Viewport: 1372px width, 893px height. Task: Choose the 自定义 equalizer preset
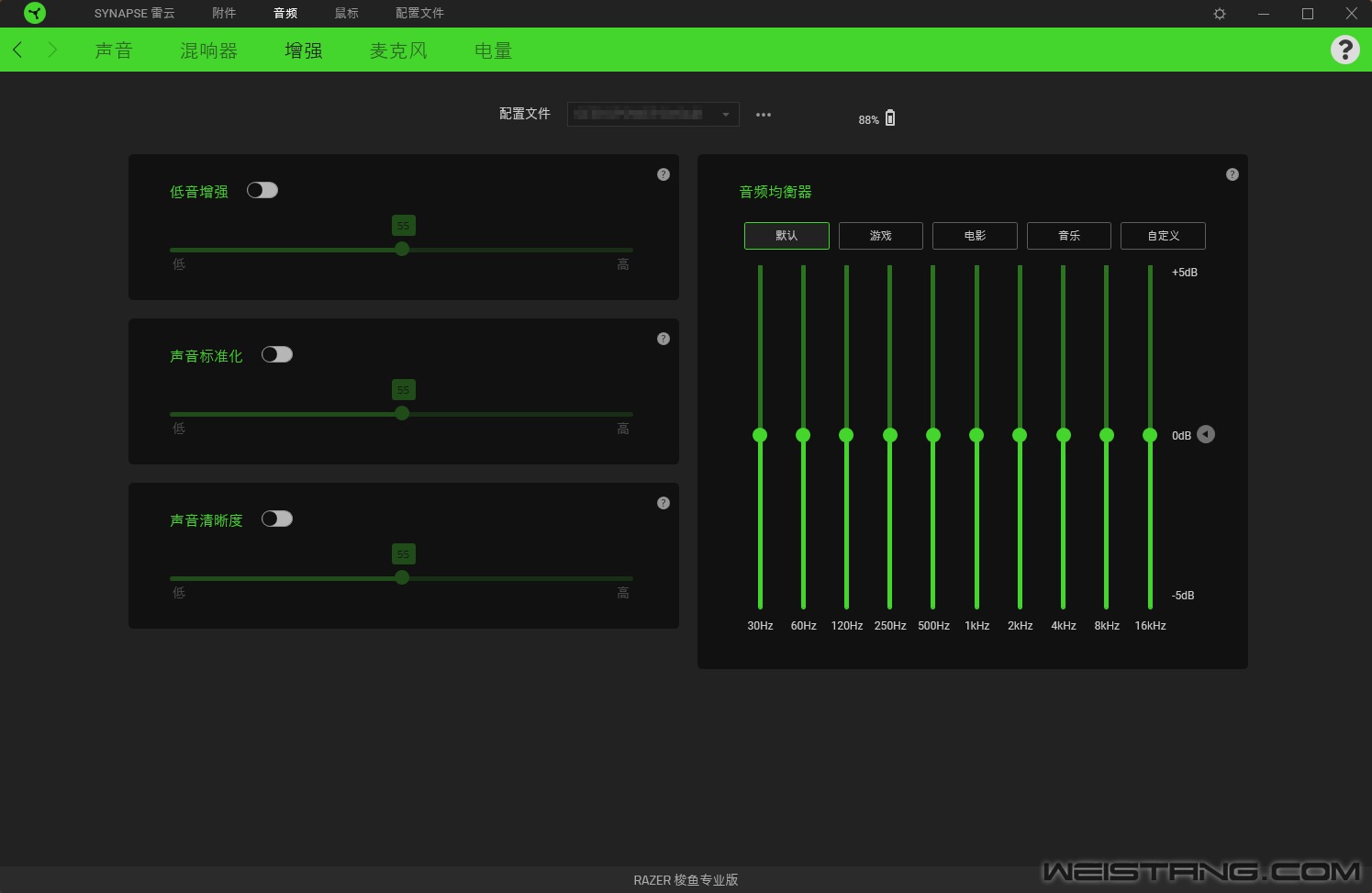pos(1162,236)
